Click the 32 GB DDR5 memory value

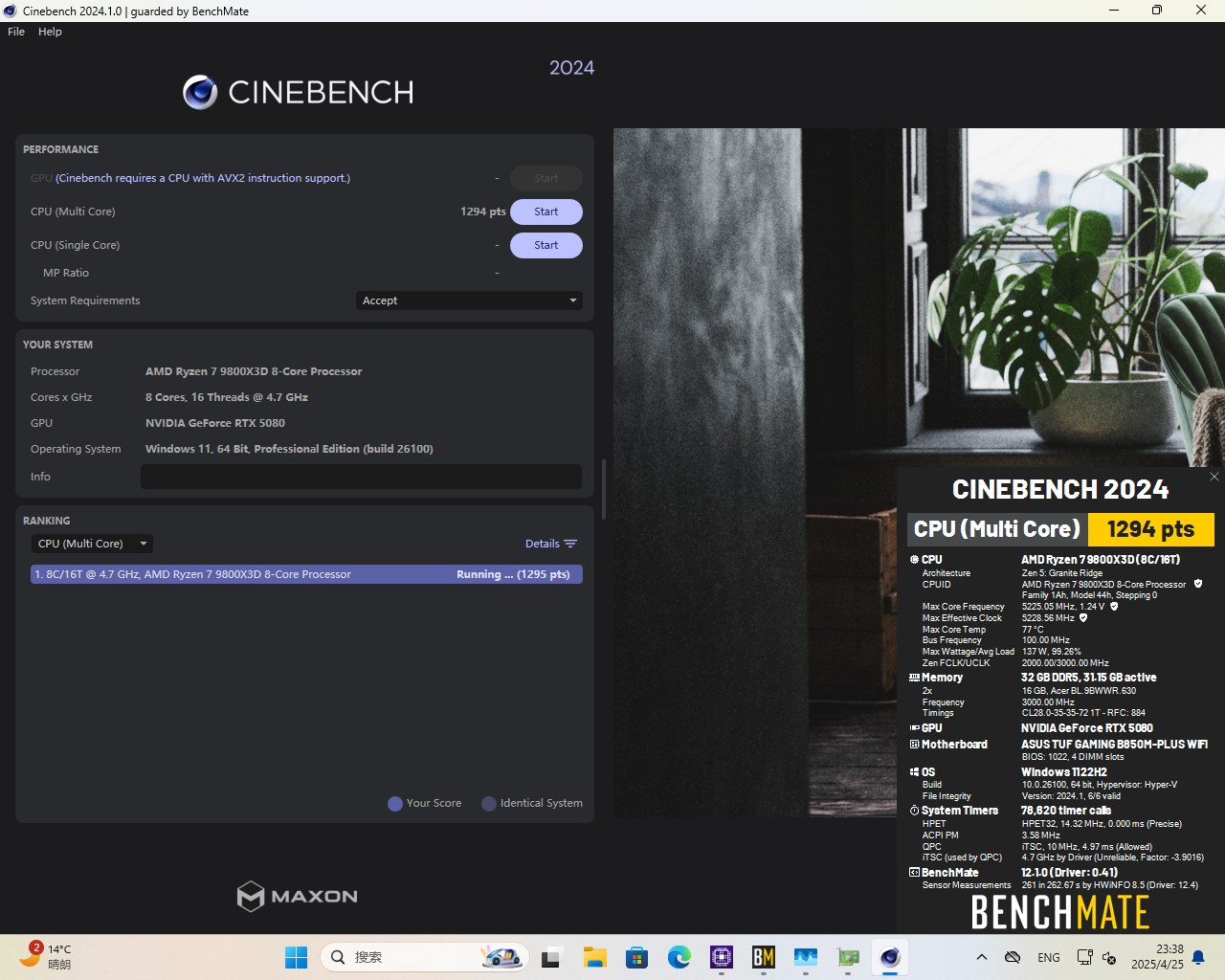[x=1088, y=678]
